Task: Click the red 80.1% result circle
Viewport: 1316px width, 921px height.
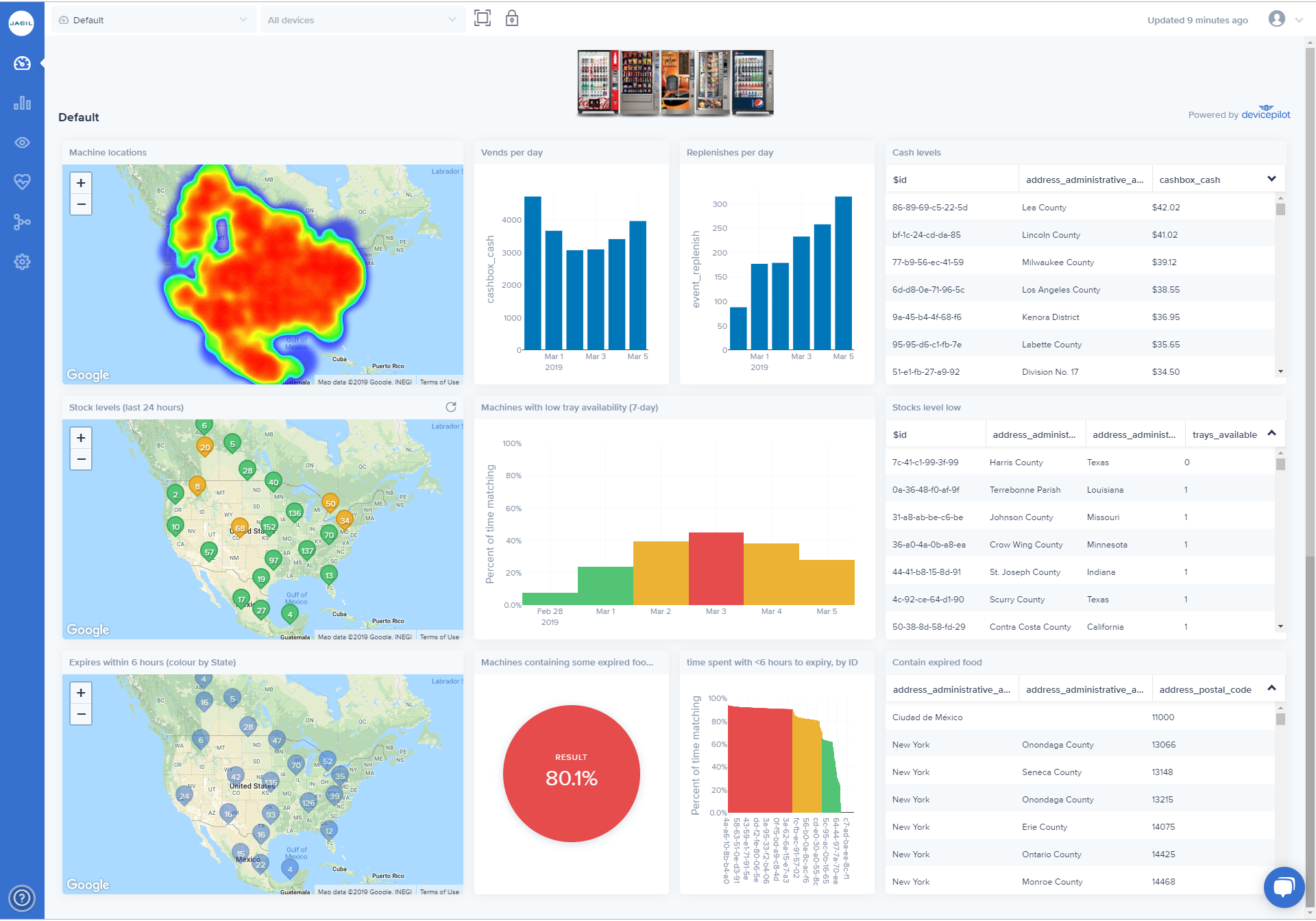Action: (571, 773)
